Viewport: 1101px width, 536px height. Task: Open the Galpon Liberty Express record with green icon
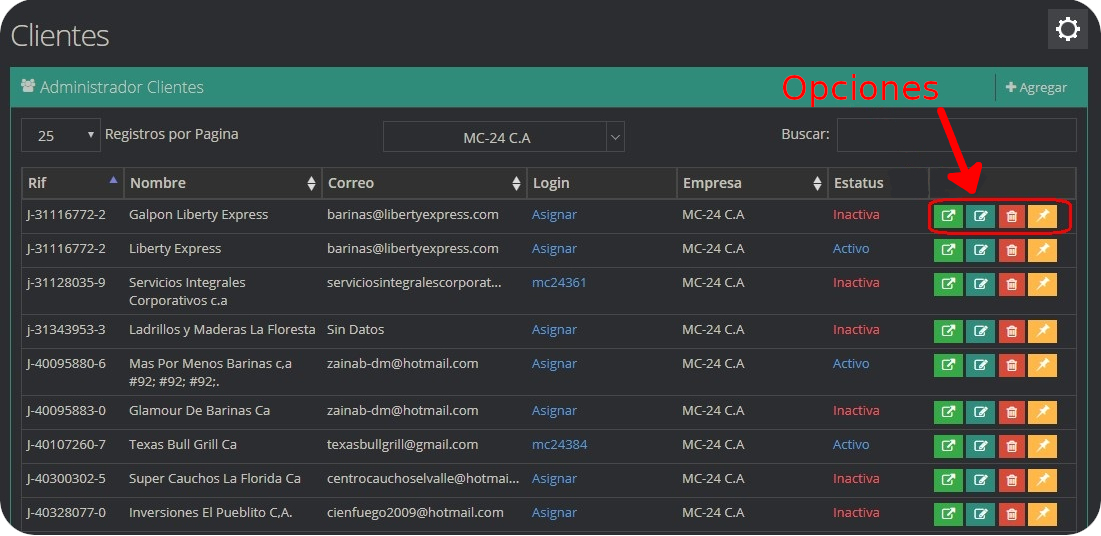[948, 216]
